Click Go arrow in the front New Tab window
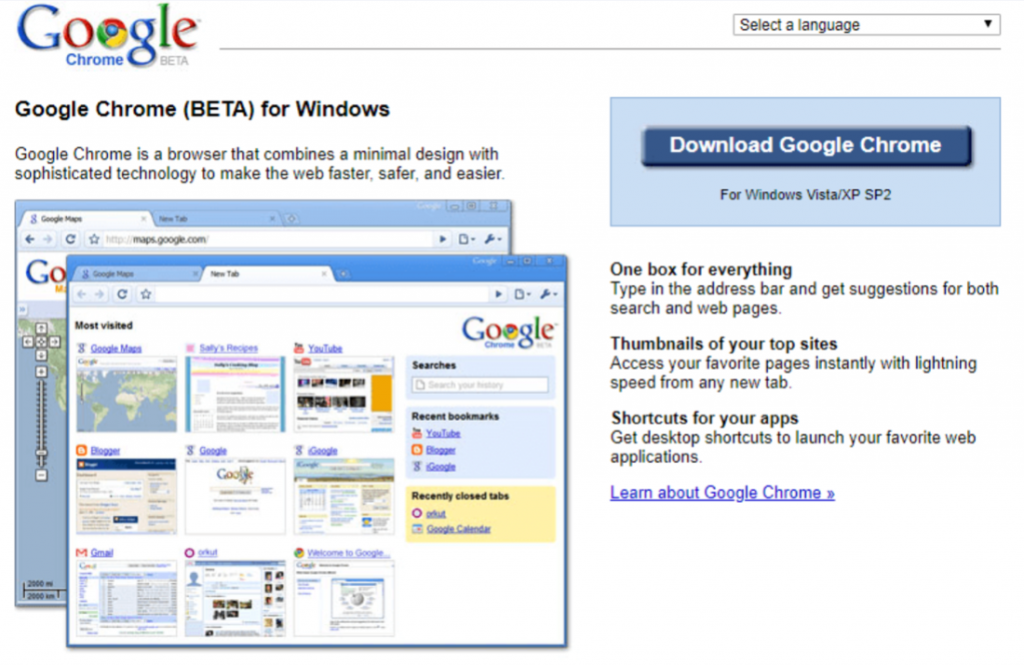The image size is (1024, 666). pyautogui.click(x=498, y=294)
